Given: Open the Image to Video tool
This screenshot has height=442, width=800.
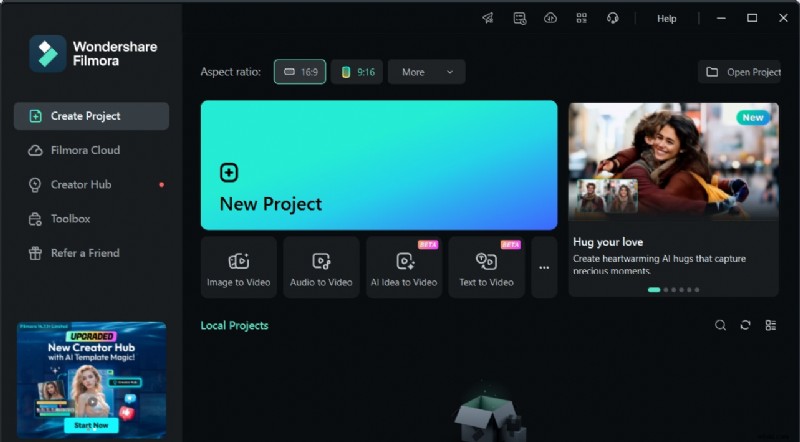Looking at the screenshot, I should (238, 267).
